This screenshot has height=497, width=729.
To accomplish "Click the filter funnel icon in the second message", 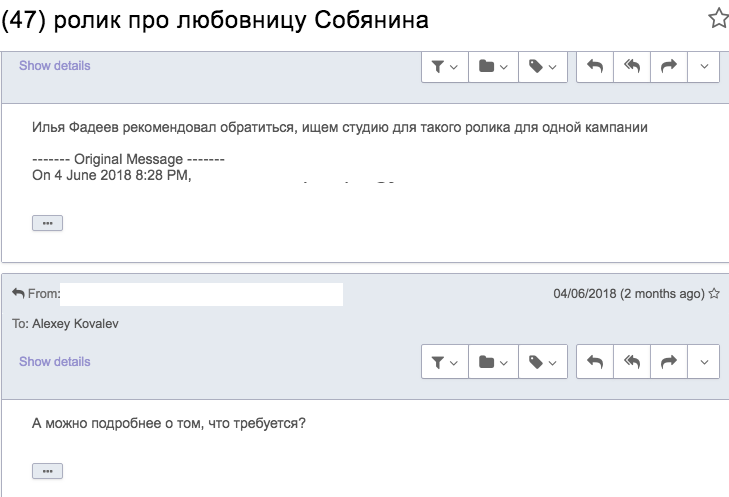I will (x=444, y=362).
